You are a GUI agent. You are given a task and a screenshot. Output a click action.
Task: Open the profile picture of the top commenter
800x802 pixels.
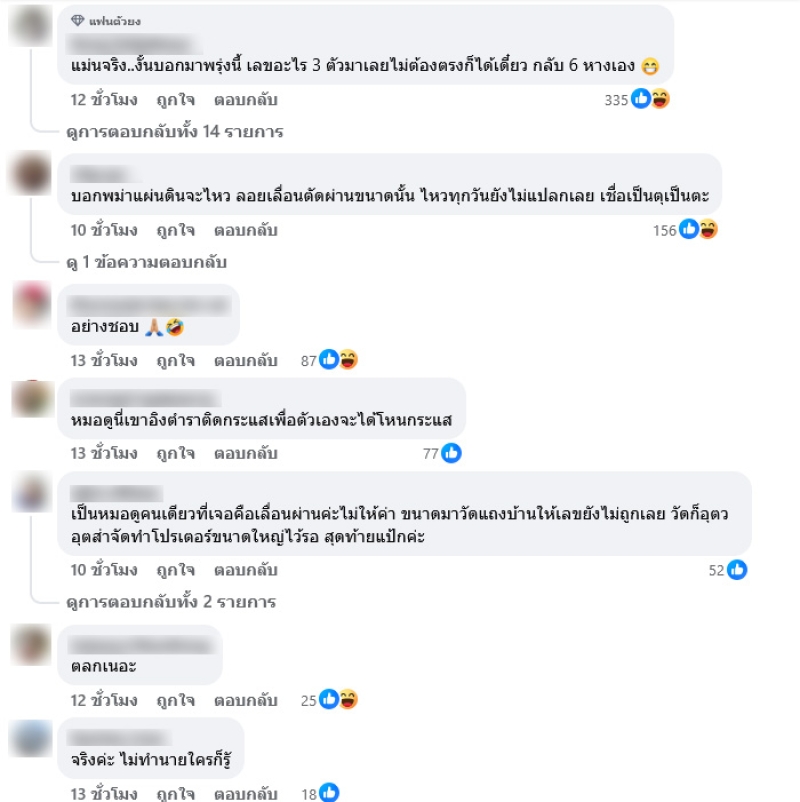tap(31, 26)
